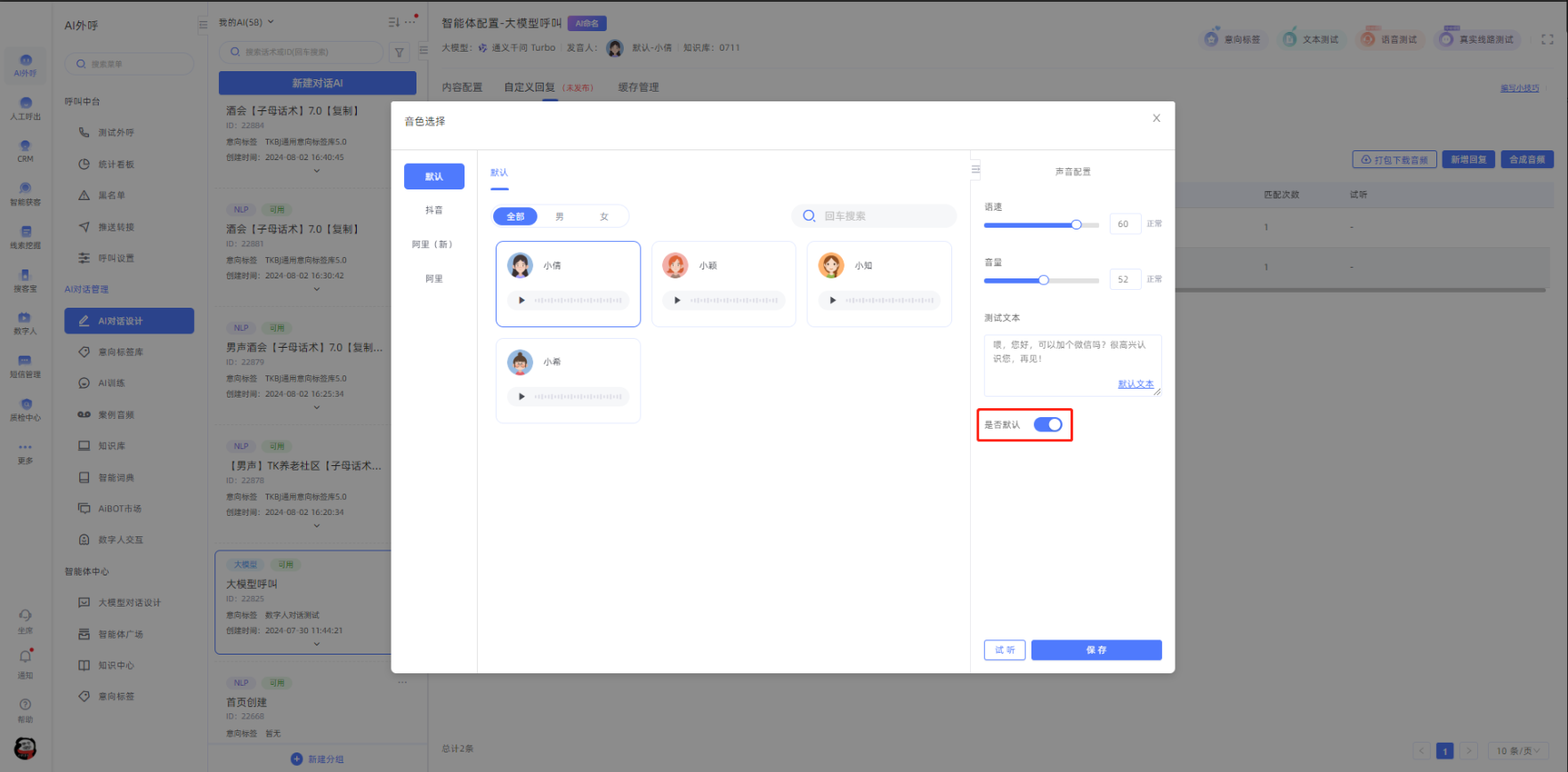Viewport: 1568px width, 772px height.
Task: Collapse the 声音配置 panel
Action: point(975,169)
